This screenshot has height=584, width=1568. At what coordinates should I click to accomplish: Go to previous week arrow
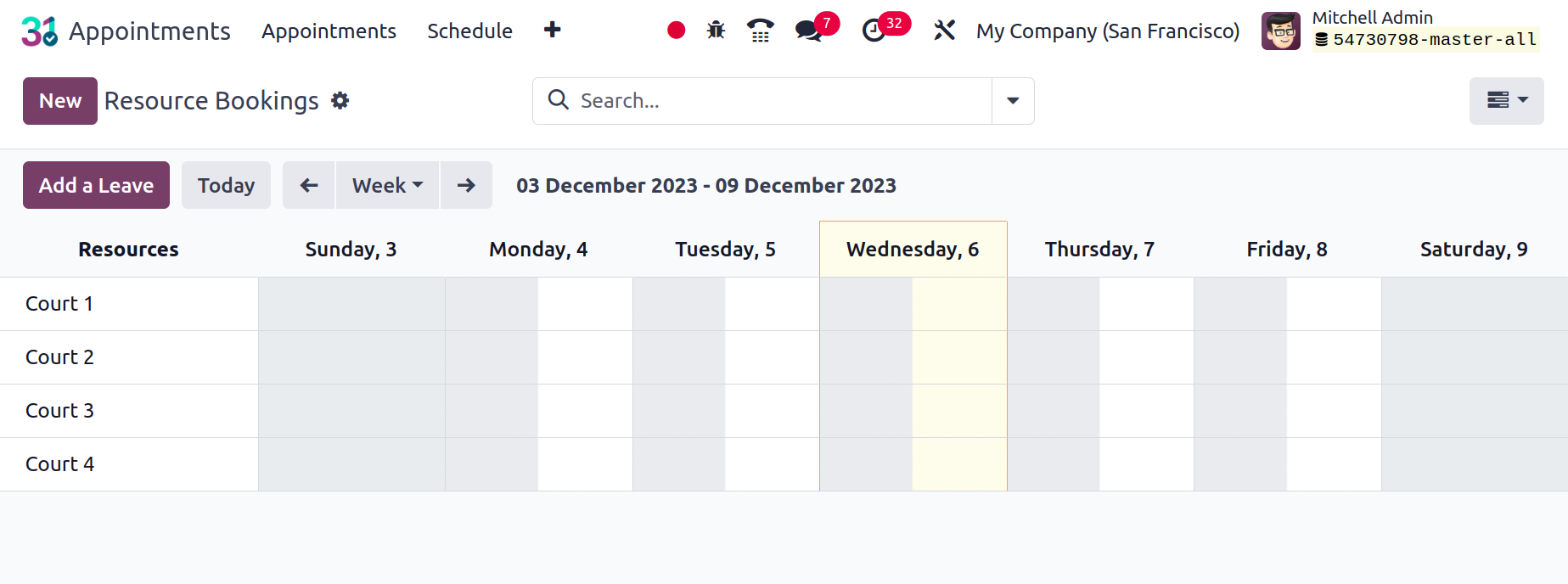pyautogui.click(x=309, y=185)
